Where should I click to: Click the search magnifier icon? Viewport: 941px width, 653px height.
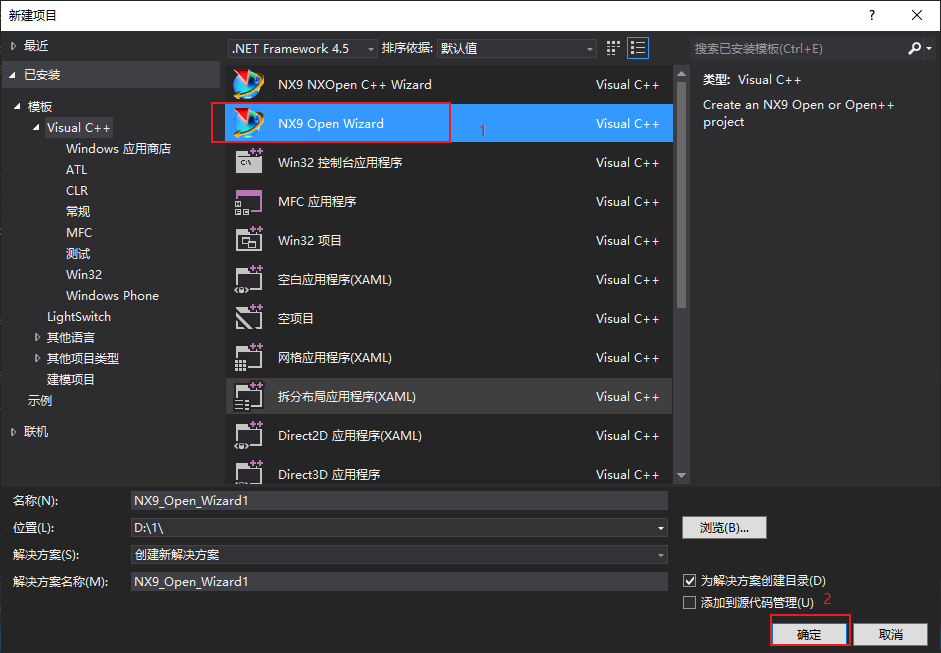(x=914, y=48)
